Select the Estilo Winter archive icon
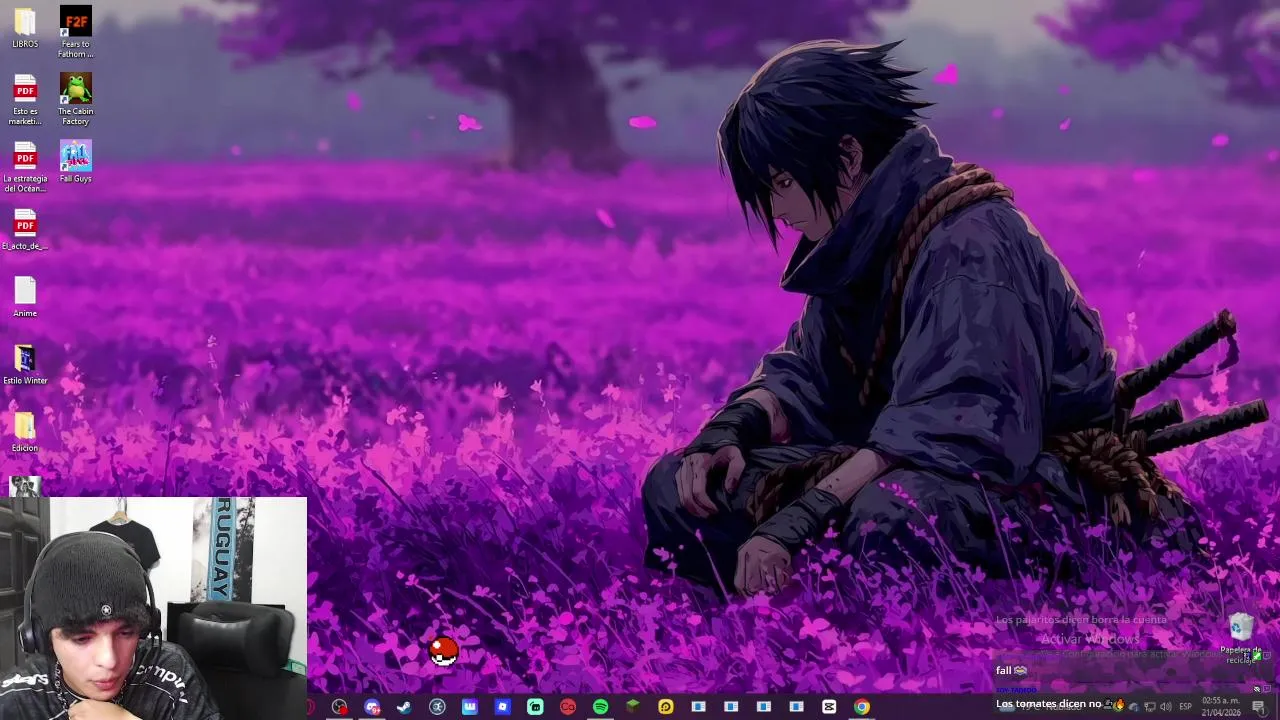Image resolution: width=1280 pixels, height=720 pixels. (25, 365)
